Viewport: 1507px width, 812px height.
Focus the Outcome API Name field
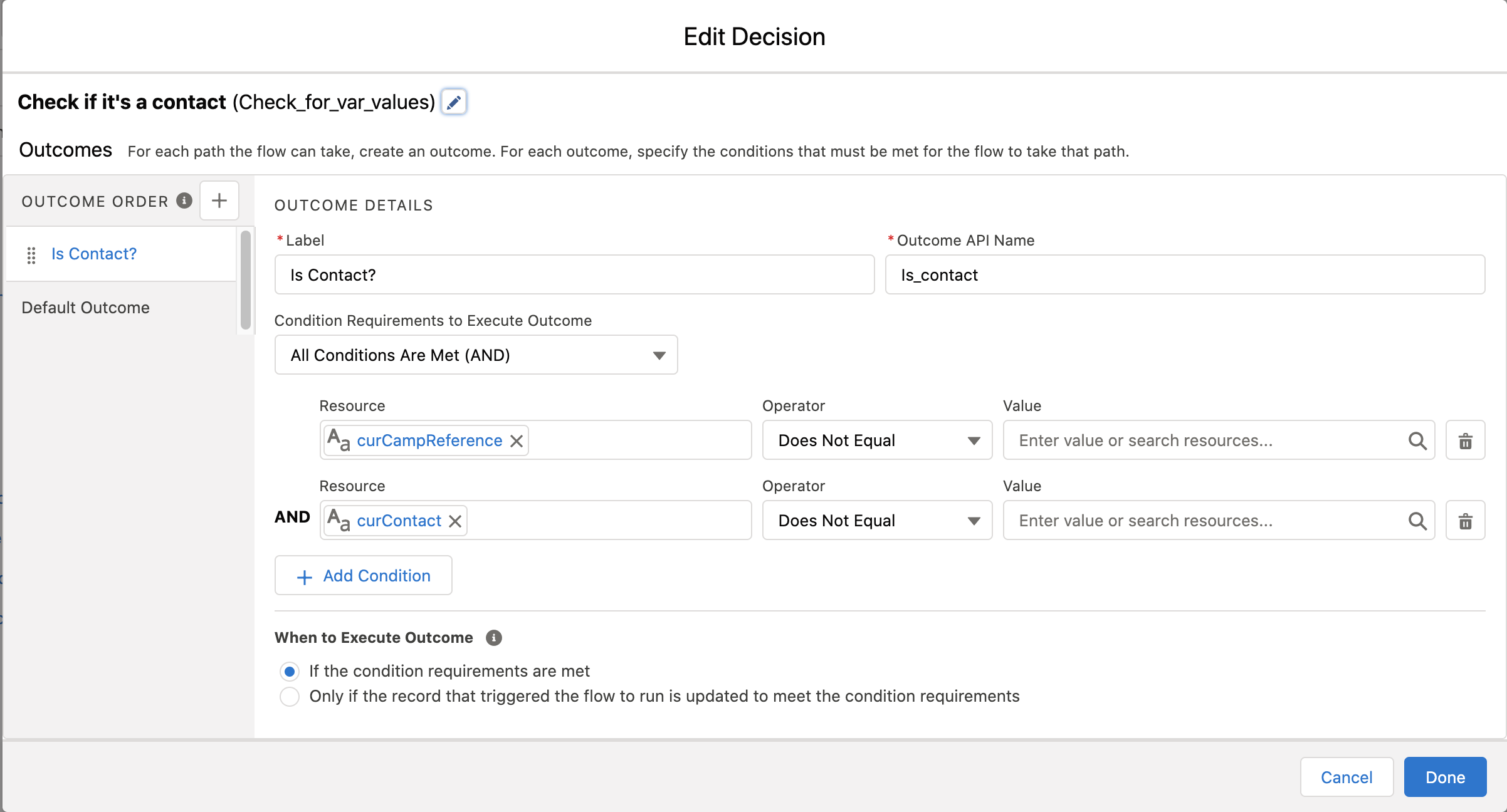point(1185,275)
